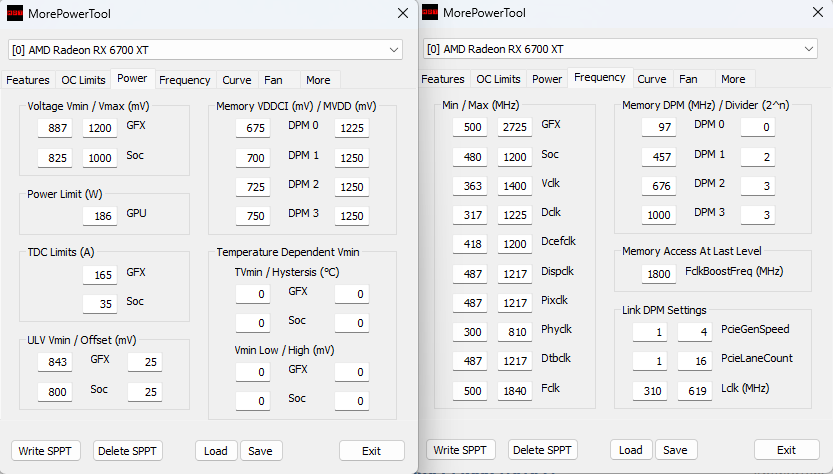Edit GFX TDC limit field 165
The height and width of the screenshot is (474, 833).
pyautogui.click(x=99, y=275)
